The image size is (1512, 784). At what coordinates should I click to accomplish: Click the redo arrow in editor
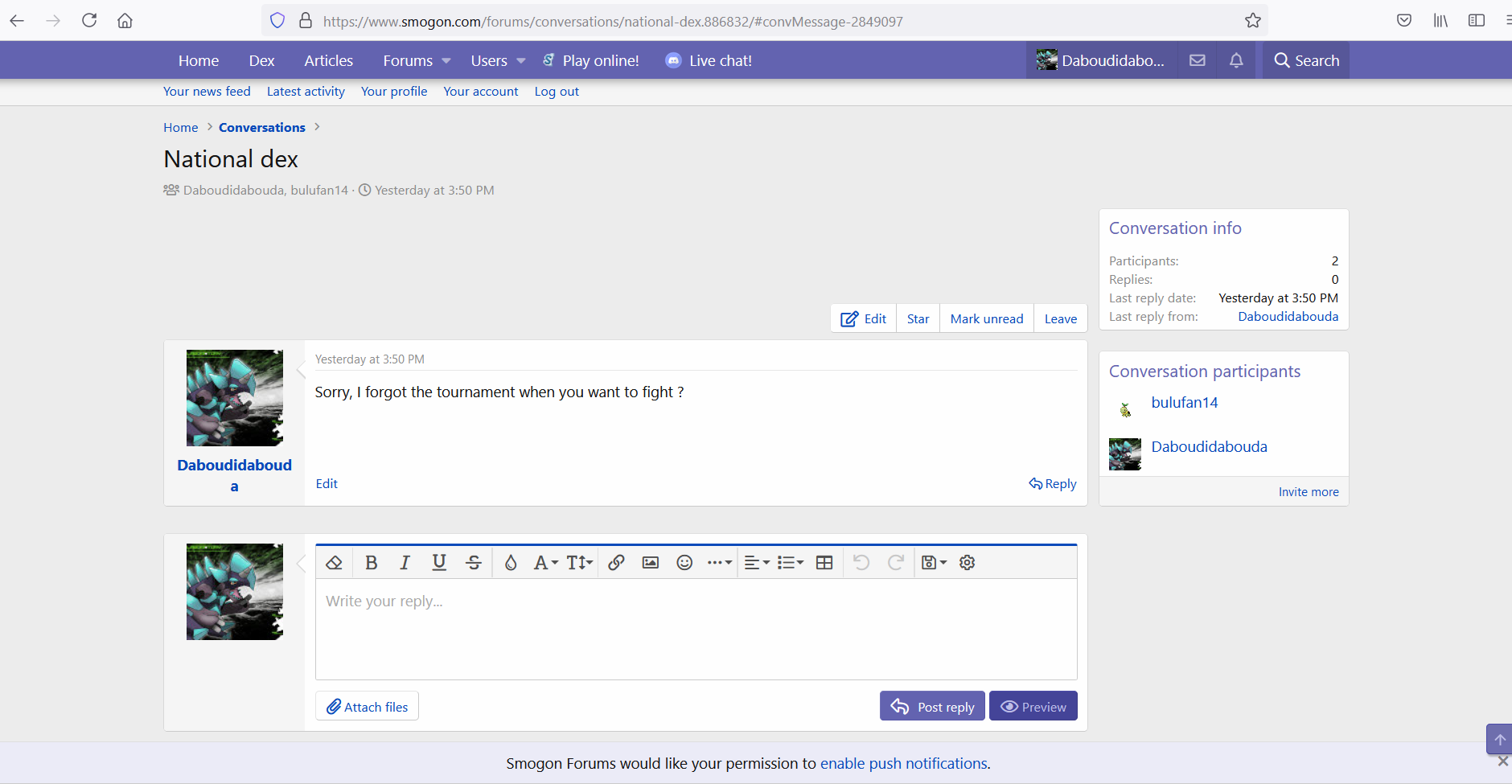(x=896, y=563)
